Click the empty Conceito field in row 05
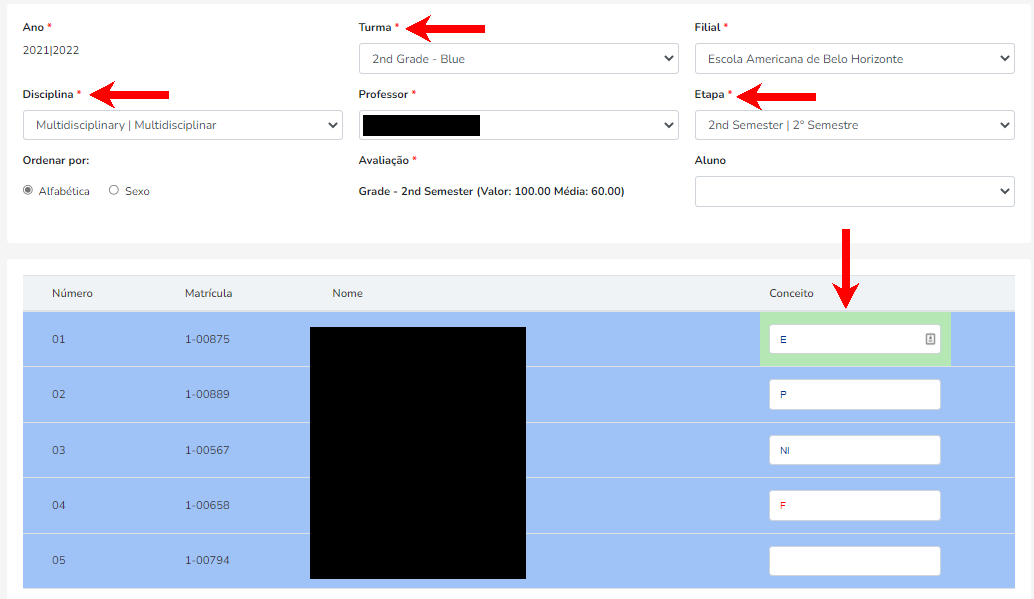The image size is (1034, 599). (x=855, y=561)
